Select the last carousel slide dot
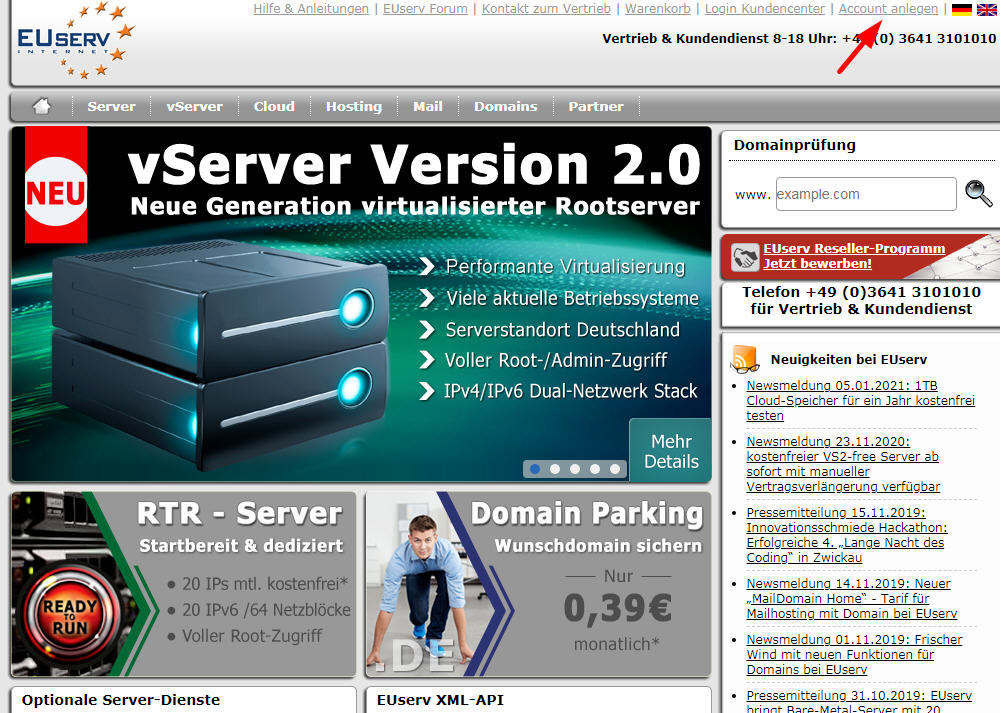 tap(615, 468)
